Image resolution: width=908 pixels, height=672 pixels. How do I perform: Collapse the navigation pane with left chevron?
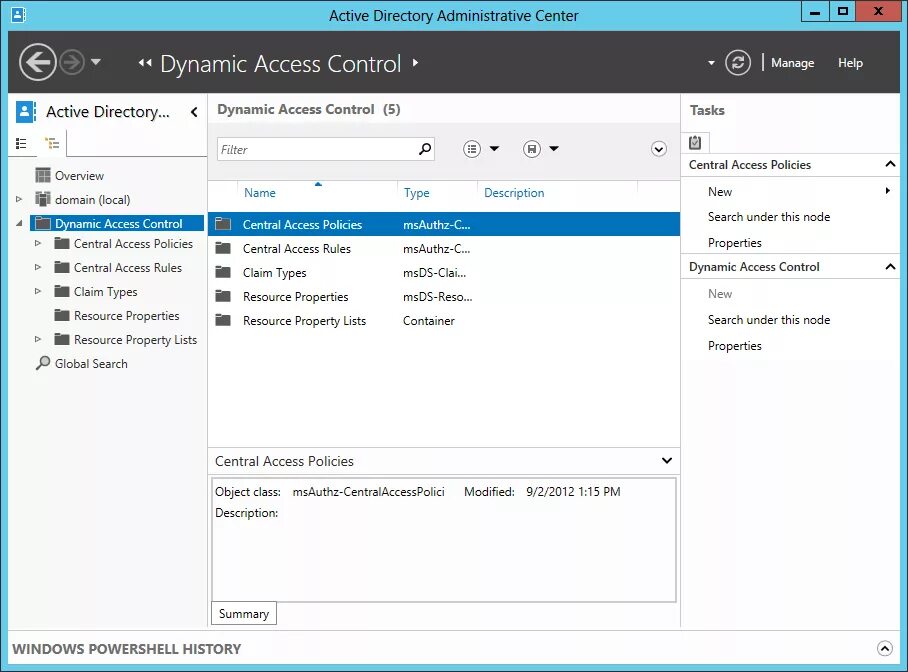click(194, 112)
